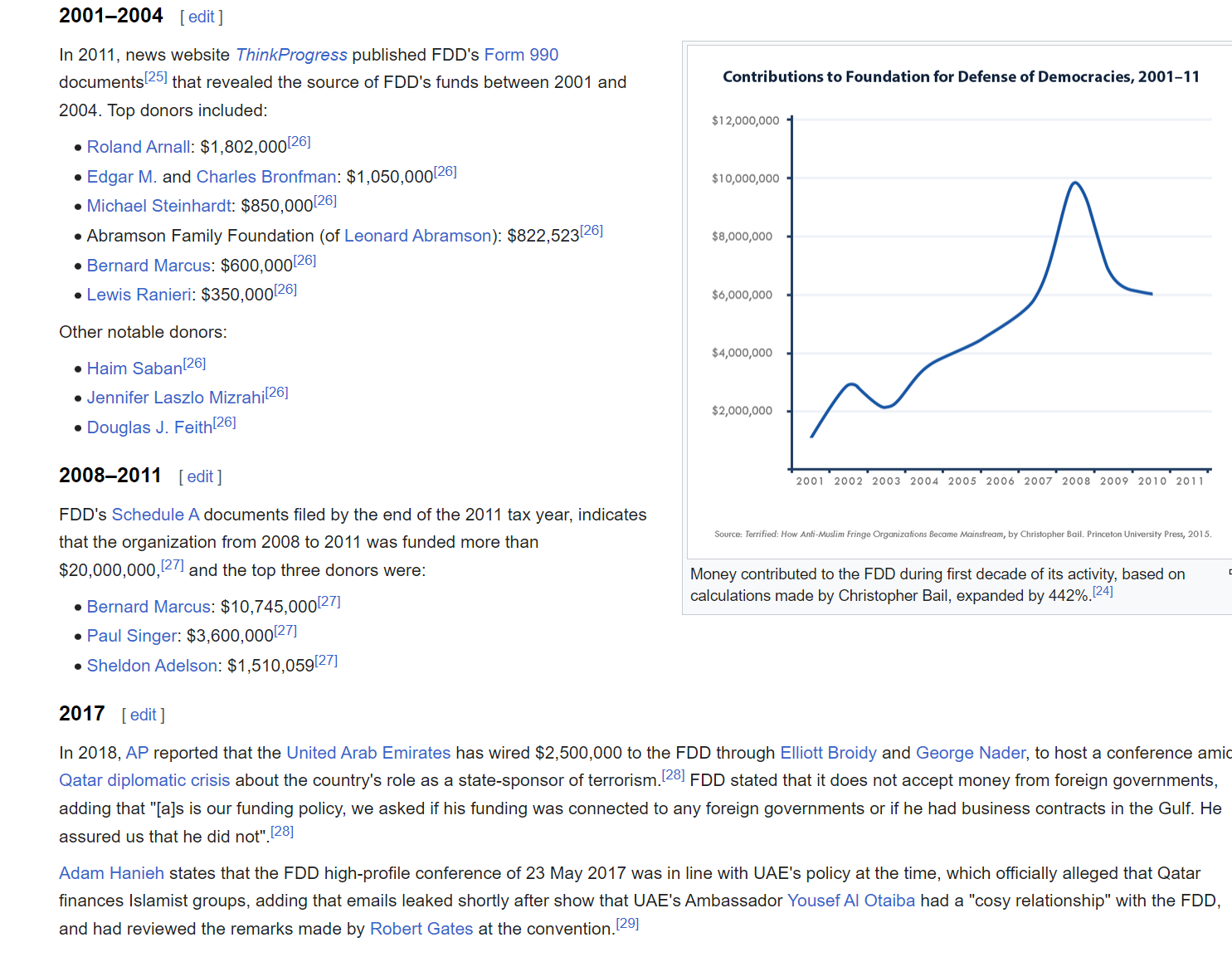Click the chart title 'Contributions to Foundation for Defense of Democracies'

961,77
